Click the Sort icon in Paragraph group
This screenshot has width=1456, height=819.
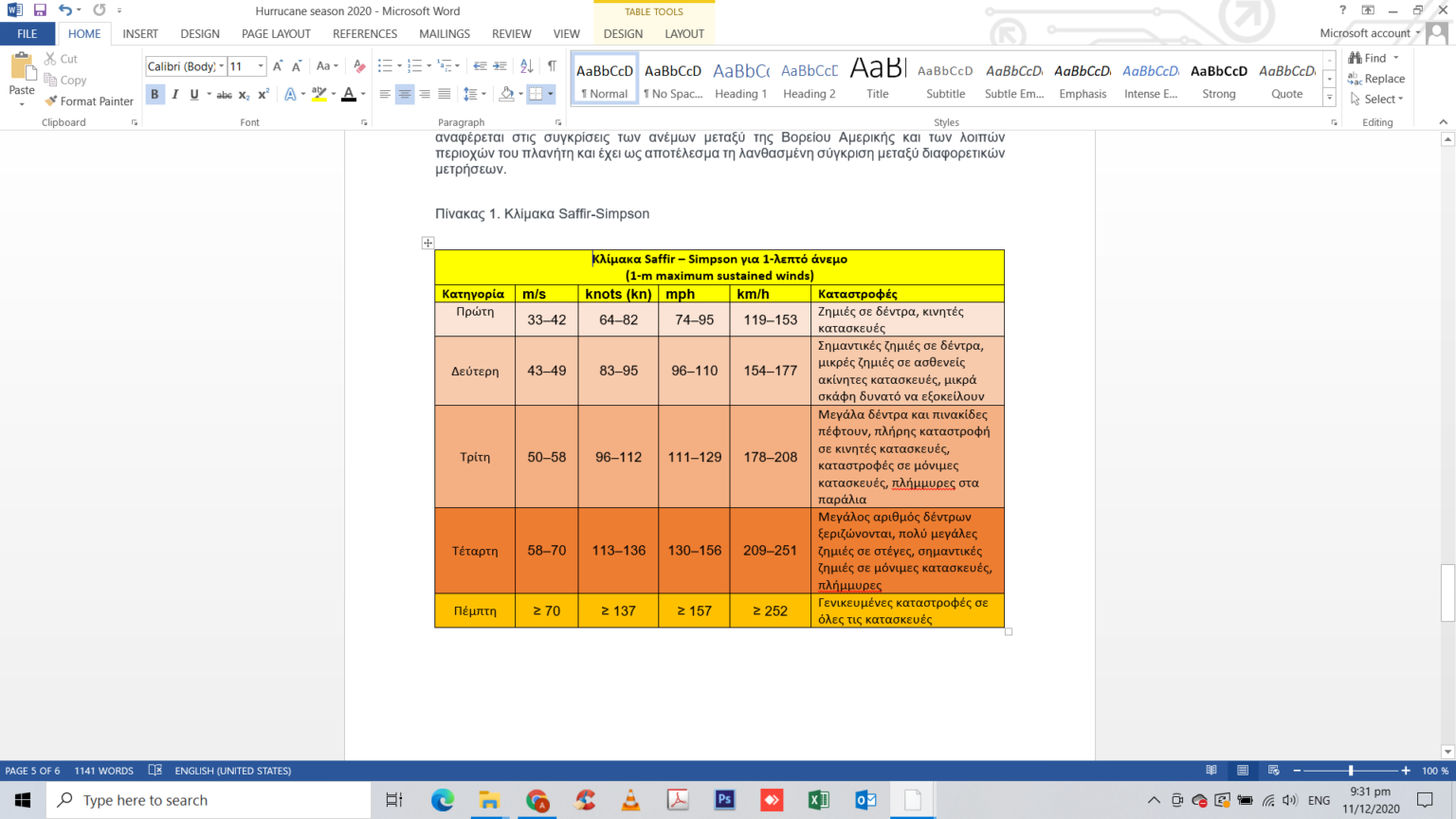[x=526, y=66]
